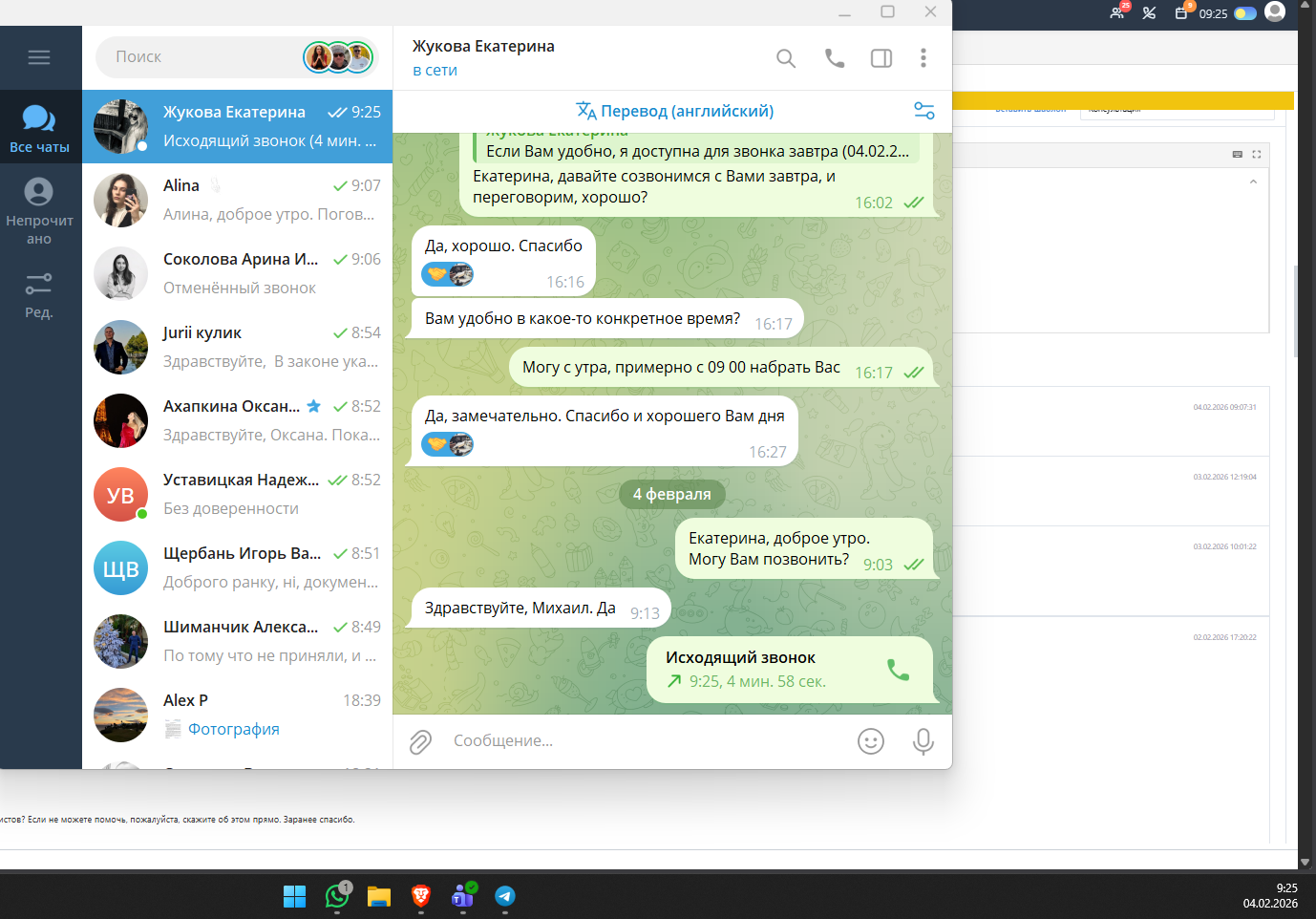Call Жукова Екатерина via the phone icon

coord(835,58)
